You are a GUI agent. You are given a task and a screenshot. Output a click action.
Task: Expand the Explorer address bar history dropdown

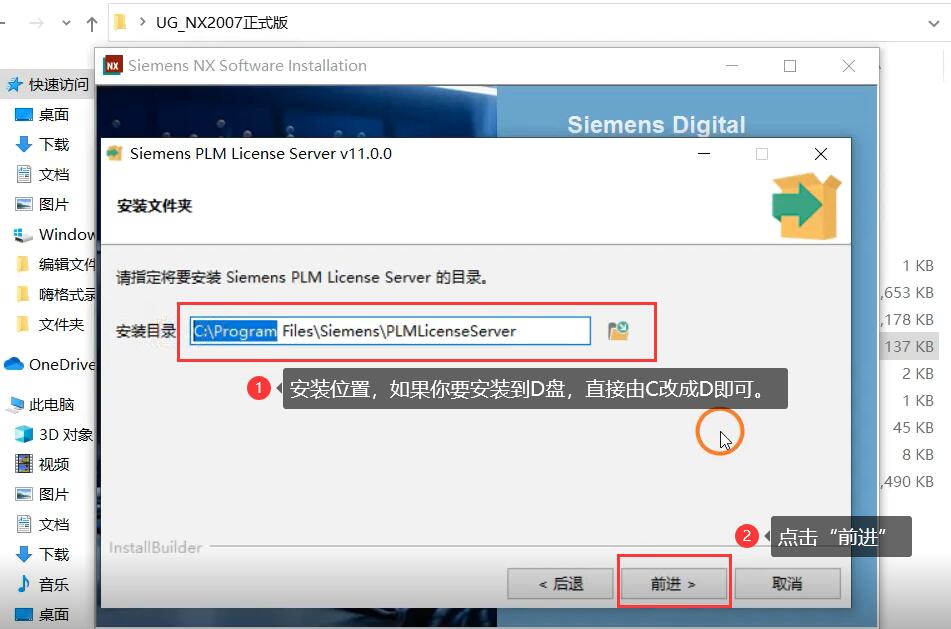point(933,24)
